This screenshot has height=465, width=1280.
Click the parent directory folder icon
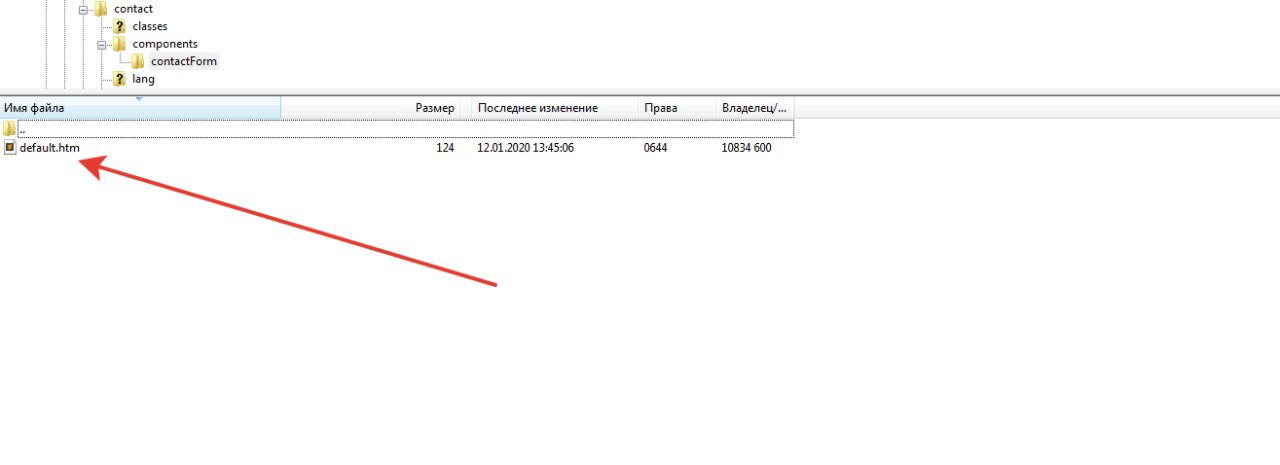pyautogui.click(x=10, y=129)
